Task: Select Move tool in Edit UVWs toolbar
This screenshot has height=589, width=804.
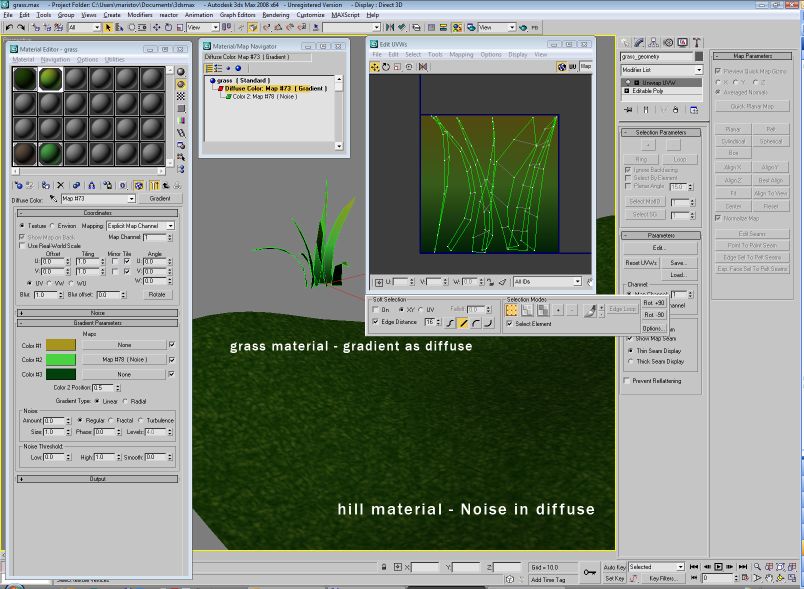Action: tap(375, 67)
